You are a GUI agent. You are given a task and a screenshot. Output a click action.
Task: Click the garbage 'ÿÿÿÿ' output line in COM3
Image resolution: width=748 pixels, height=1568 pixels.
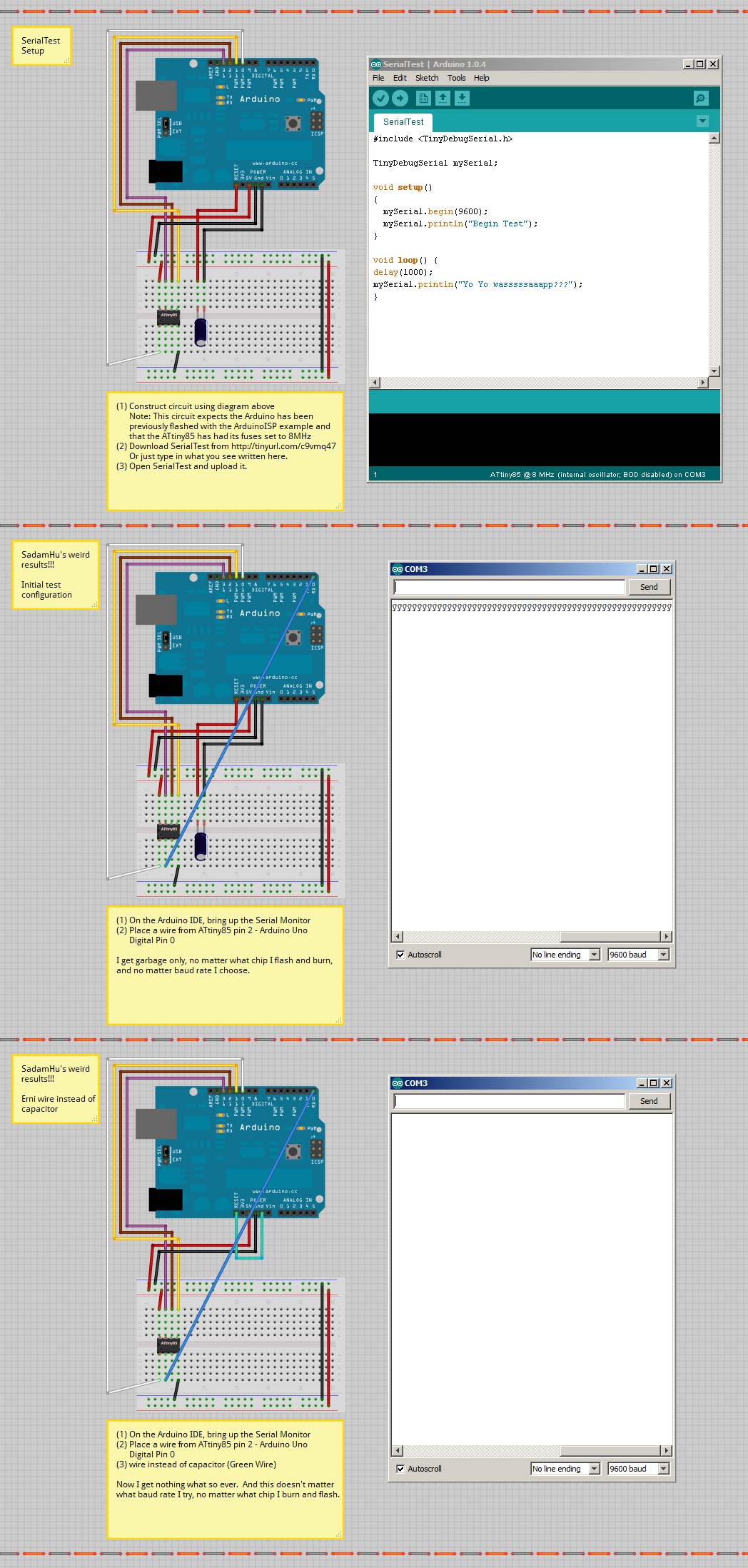coord(532,608)
